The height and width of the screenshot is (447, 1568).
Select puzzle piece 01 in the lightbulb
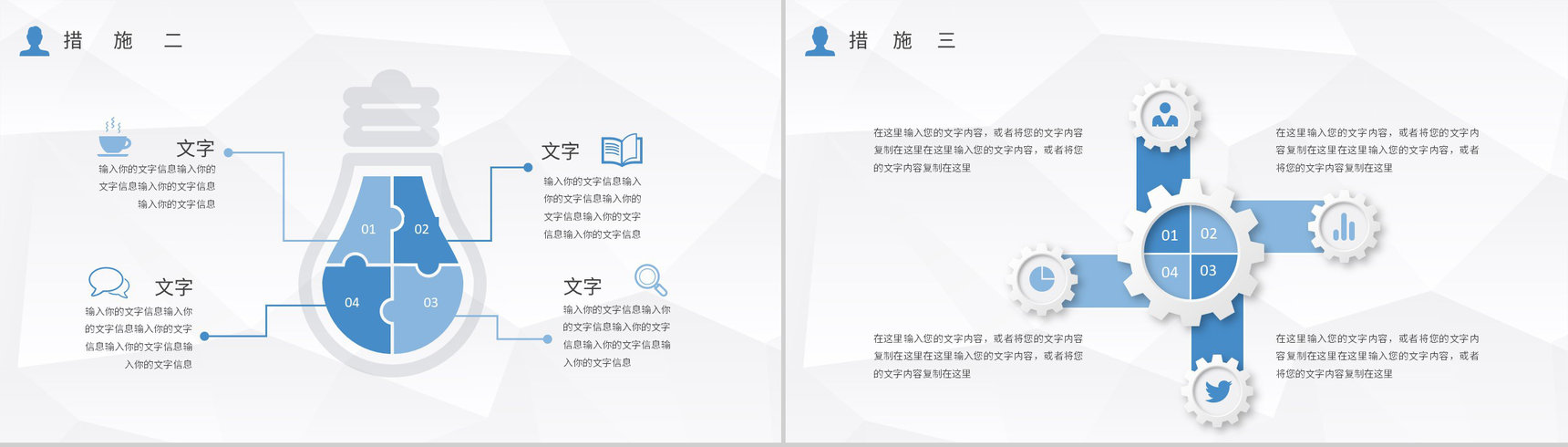(366, 223)
